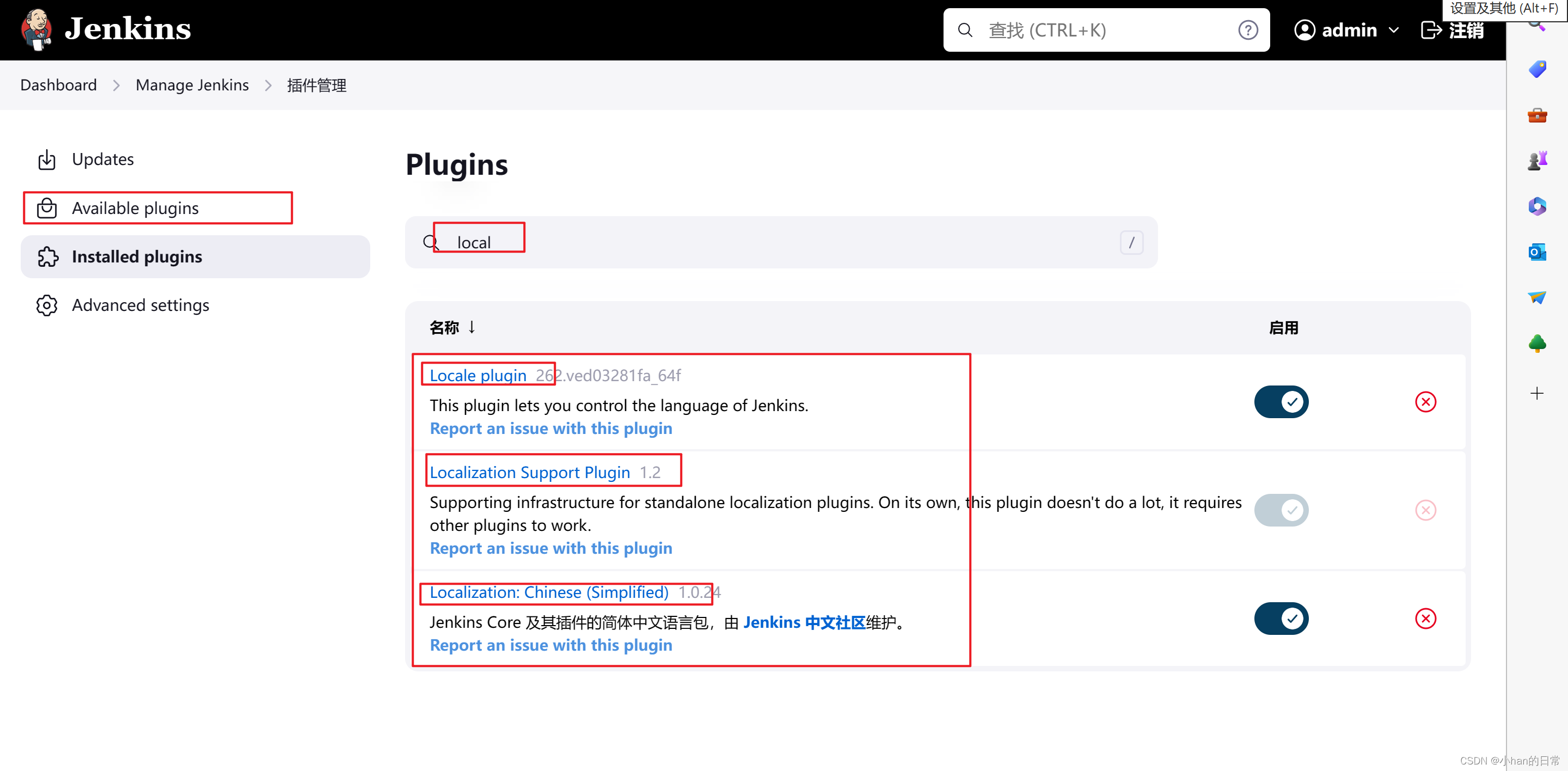The width and height of the screenshot is (1568, 771).
Task: Click the logout icon next to 注销
Action: [1430, 30]
